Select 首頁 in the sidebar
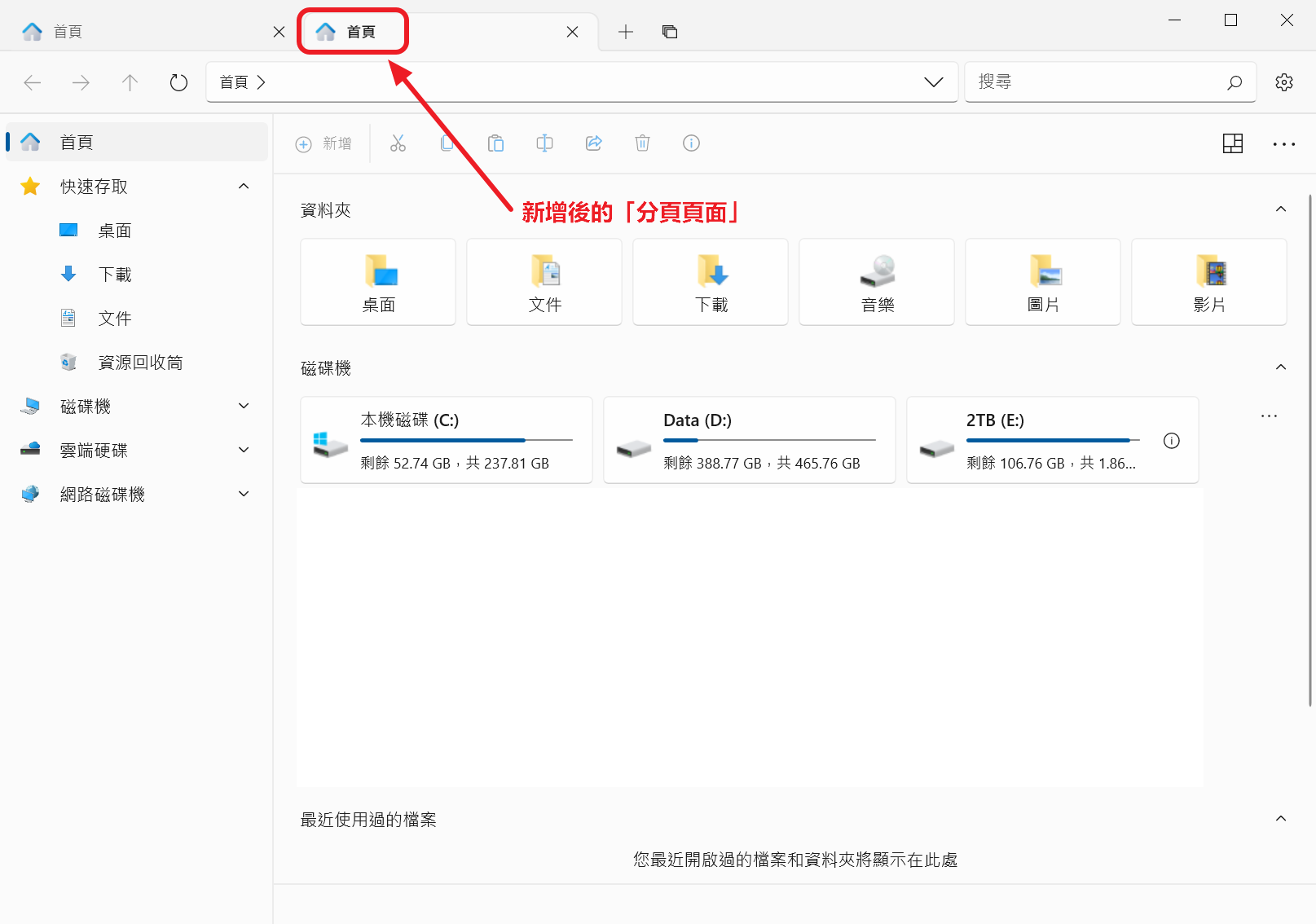This screenshot has height=924, width=1316. (137, 143)
